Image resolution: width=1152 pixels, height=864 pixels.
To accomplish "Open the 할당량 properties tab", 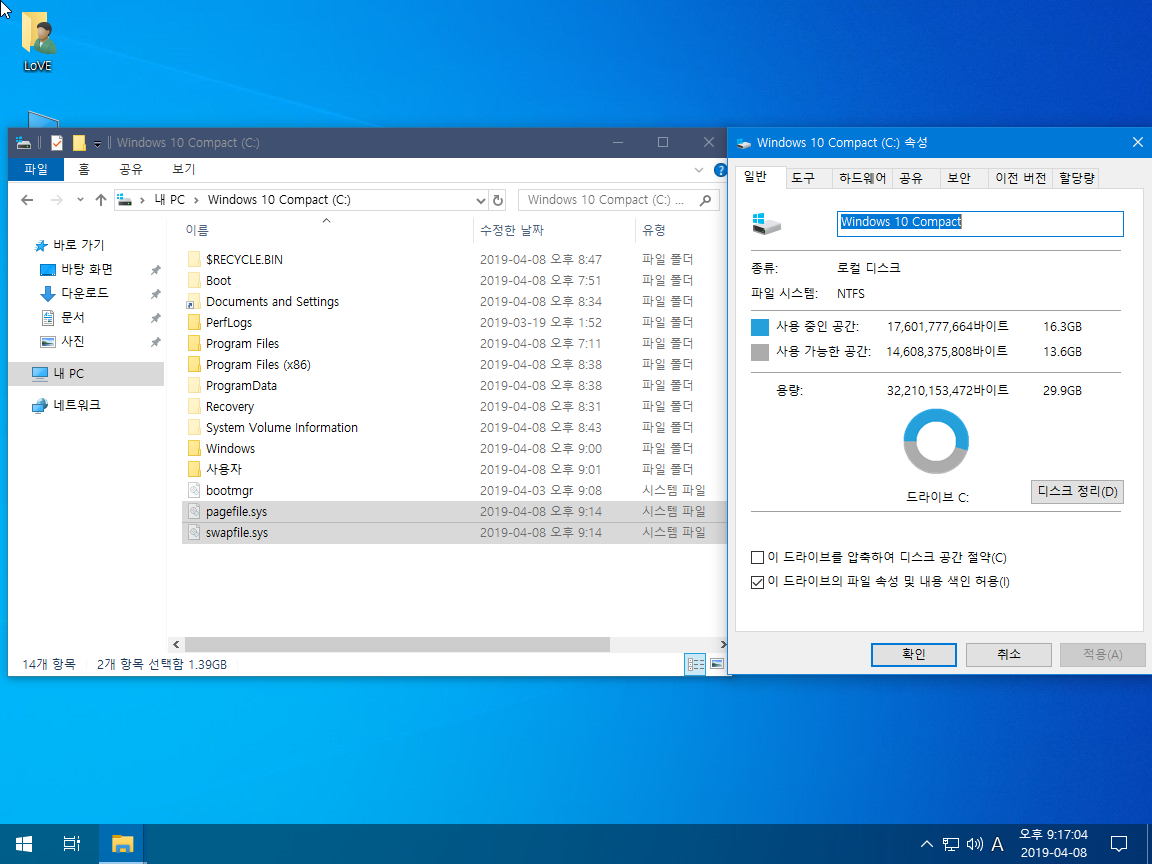I will coord(1076,179).
